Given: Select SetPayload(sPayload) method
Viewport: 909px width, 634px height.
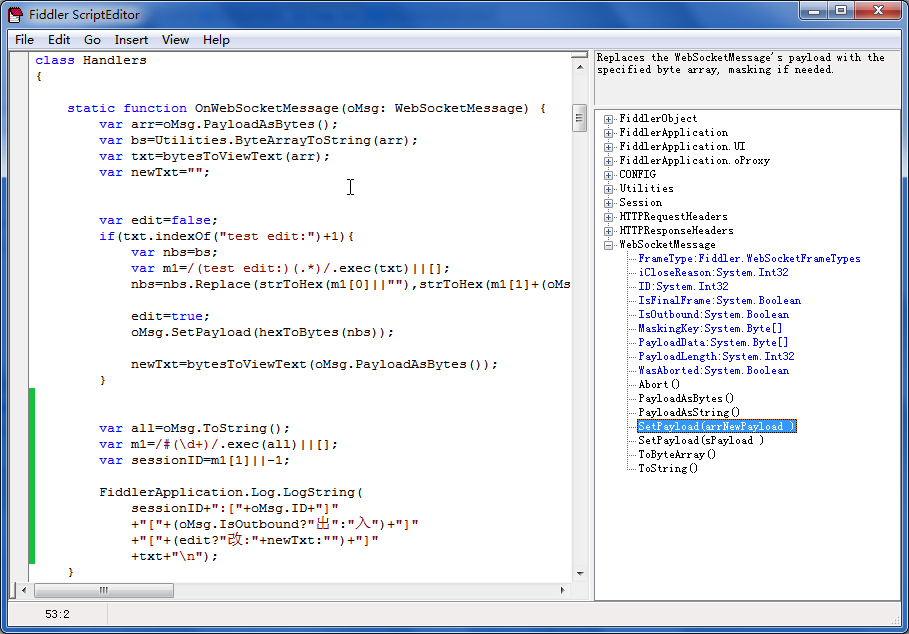Looking at the screenshot, I should click(701, 440).
